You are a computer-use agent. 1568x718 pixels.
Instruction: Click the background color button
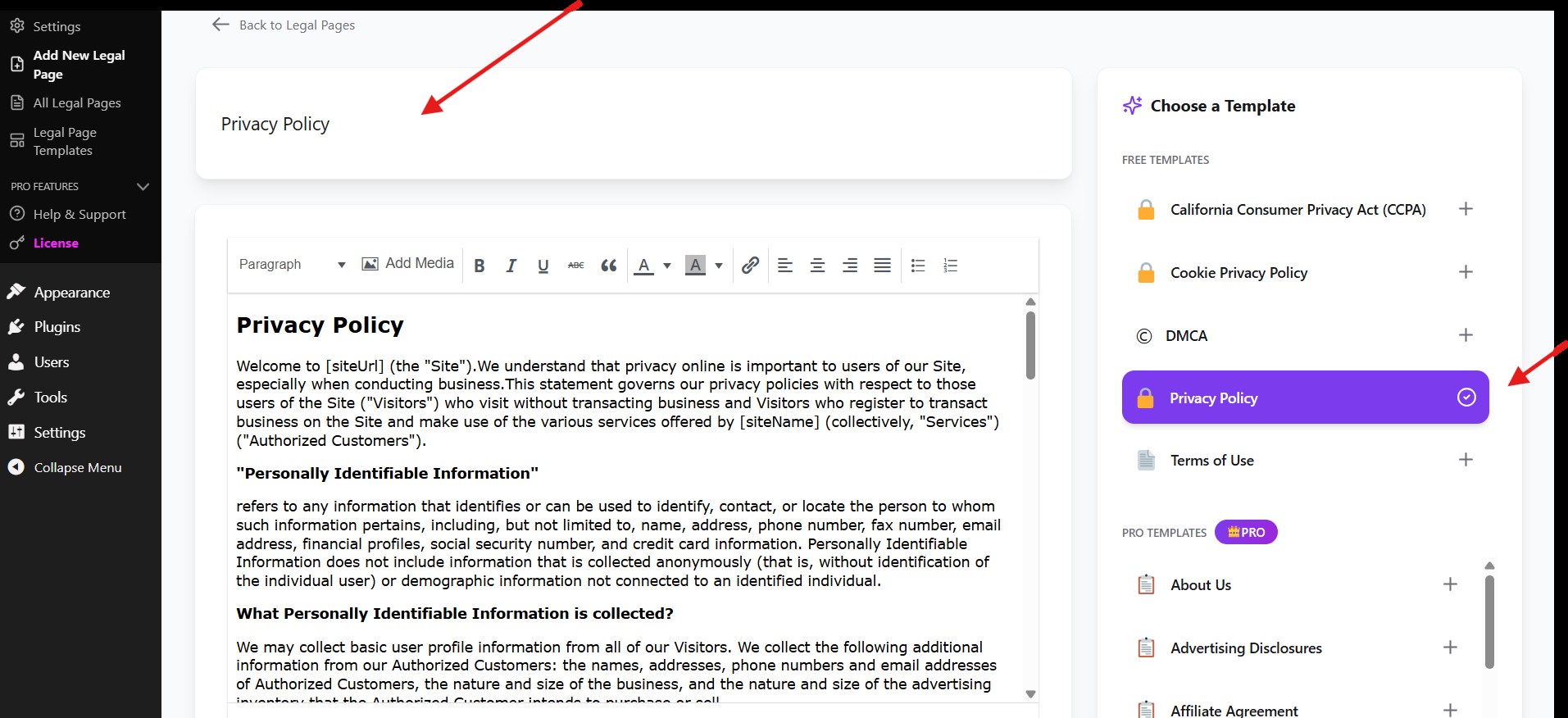tap(695, 265)
